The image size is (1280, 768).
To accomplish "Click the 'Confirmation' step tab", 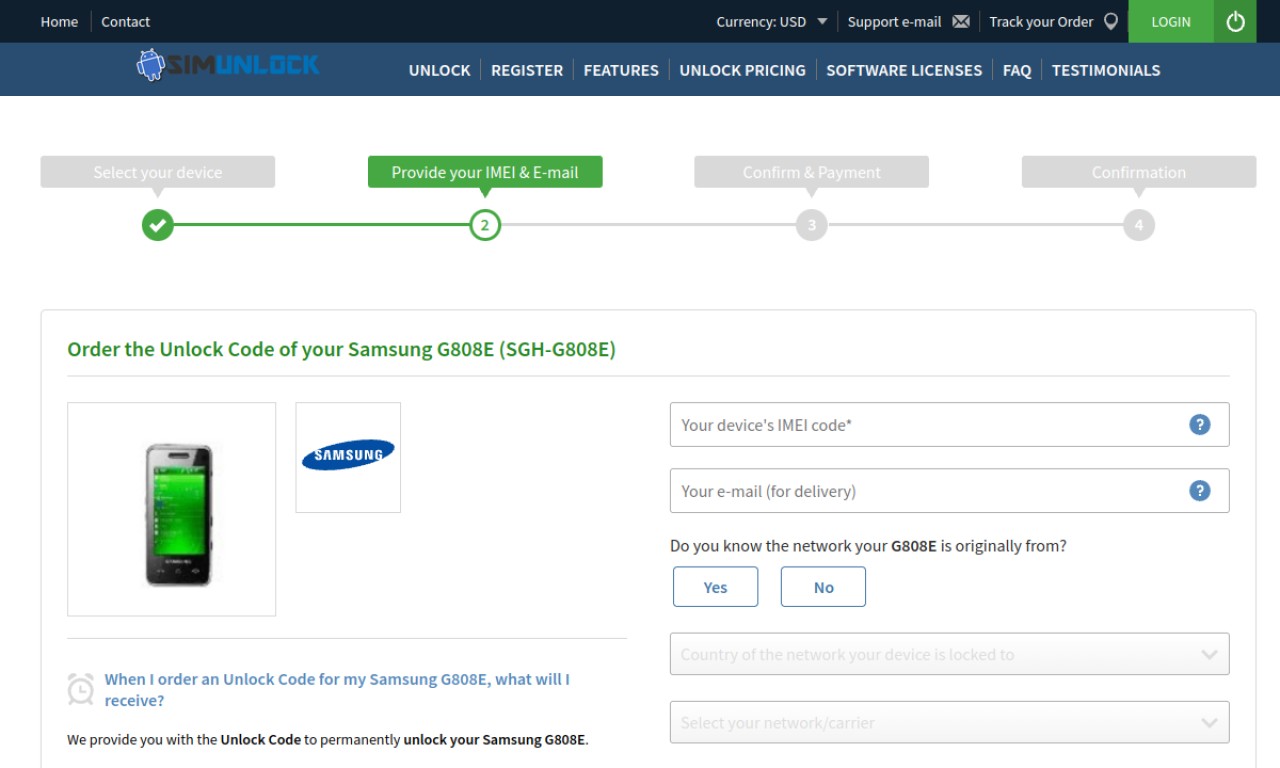I will point(1139,172).
